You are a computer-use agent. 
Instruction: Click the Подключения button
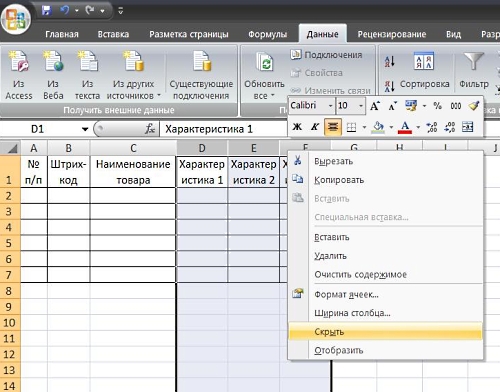click(x=326, y=55)
